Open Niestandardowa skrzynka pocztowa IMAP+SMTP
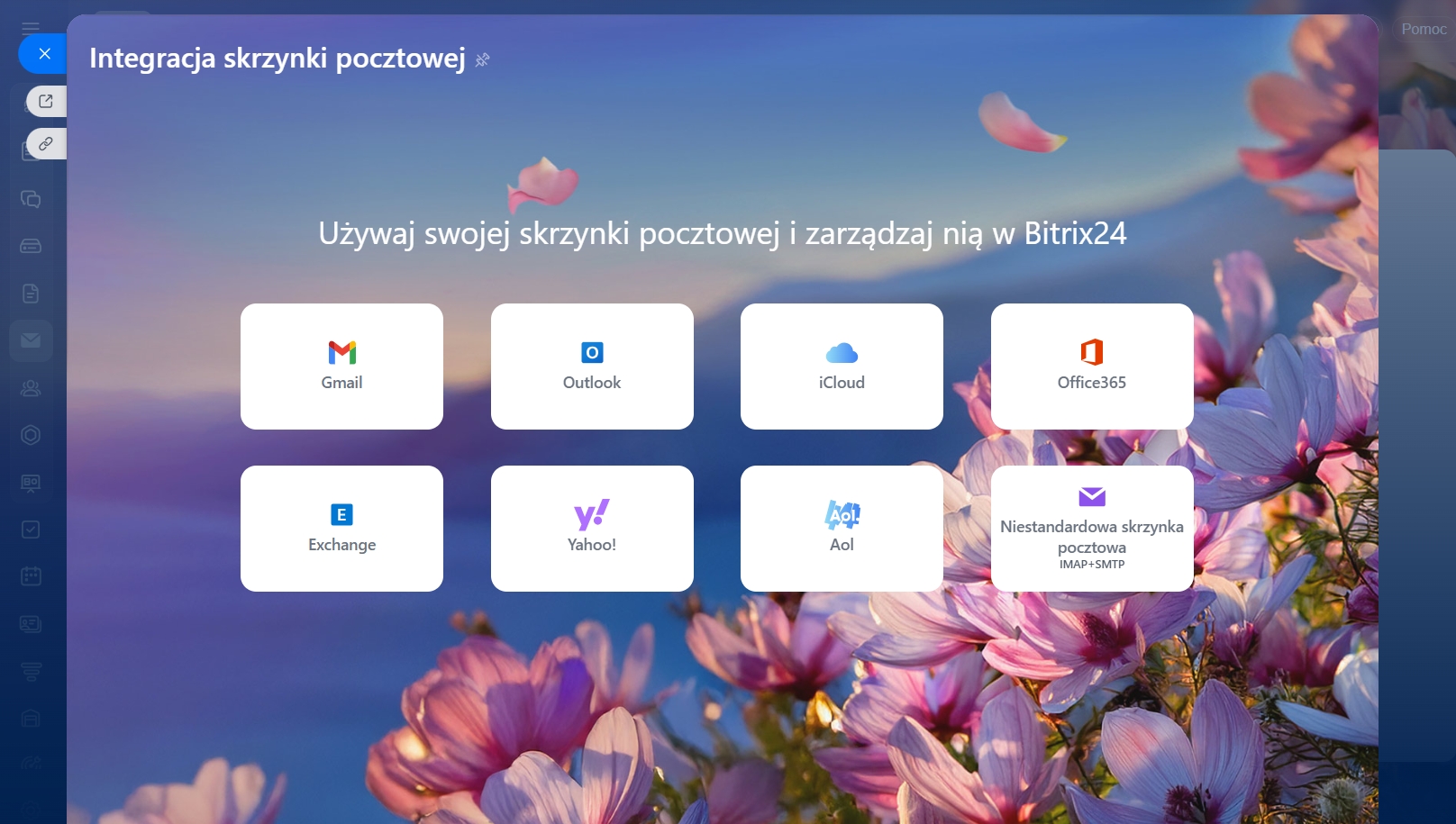The width and height of the screenshot is (1456, 824). [1091, 529]
